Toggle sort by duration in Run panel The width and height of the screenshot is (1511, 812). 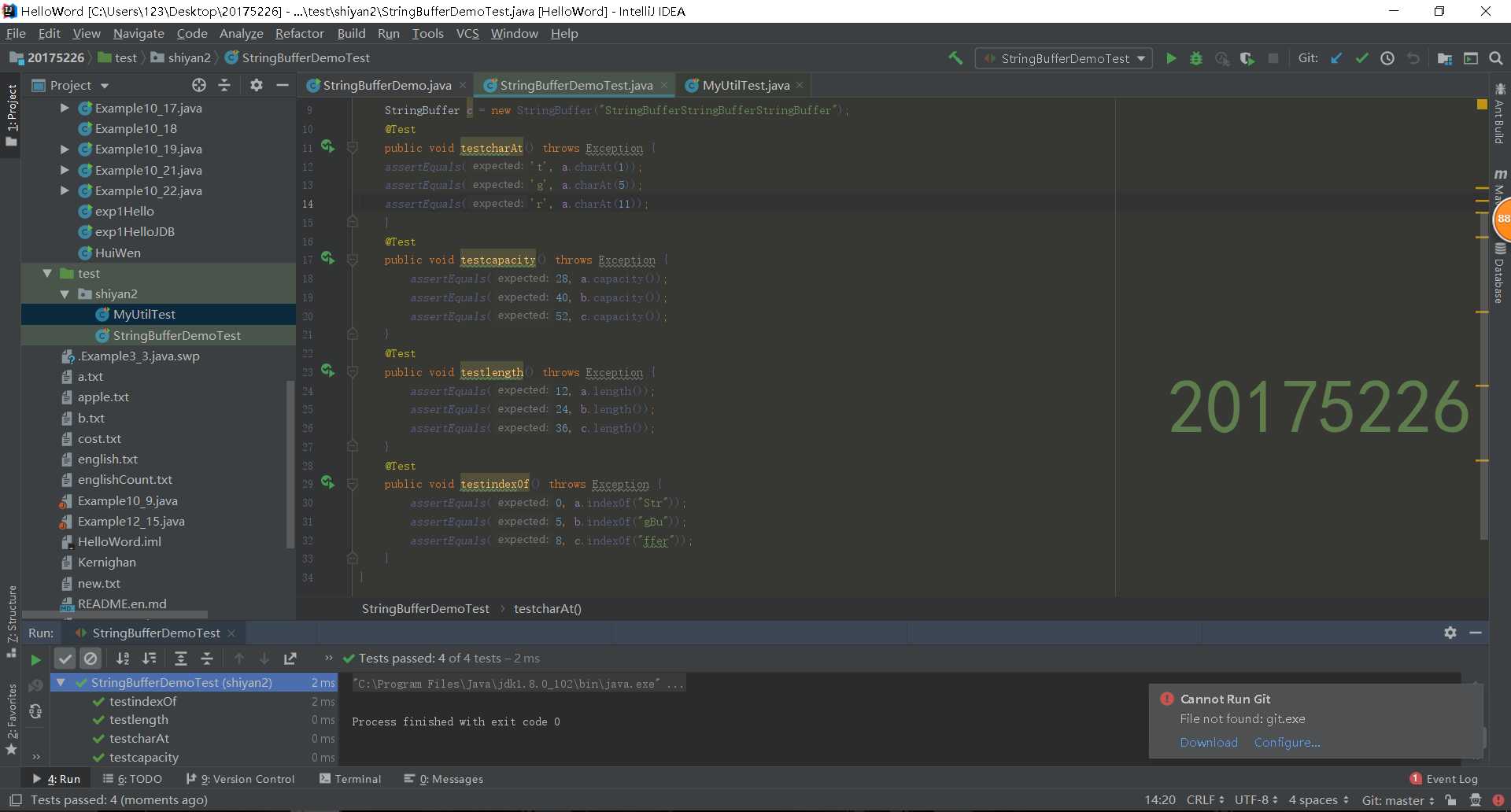point(150,659)
